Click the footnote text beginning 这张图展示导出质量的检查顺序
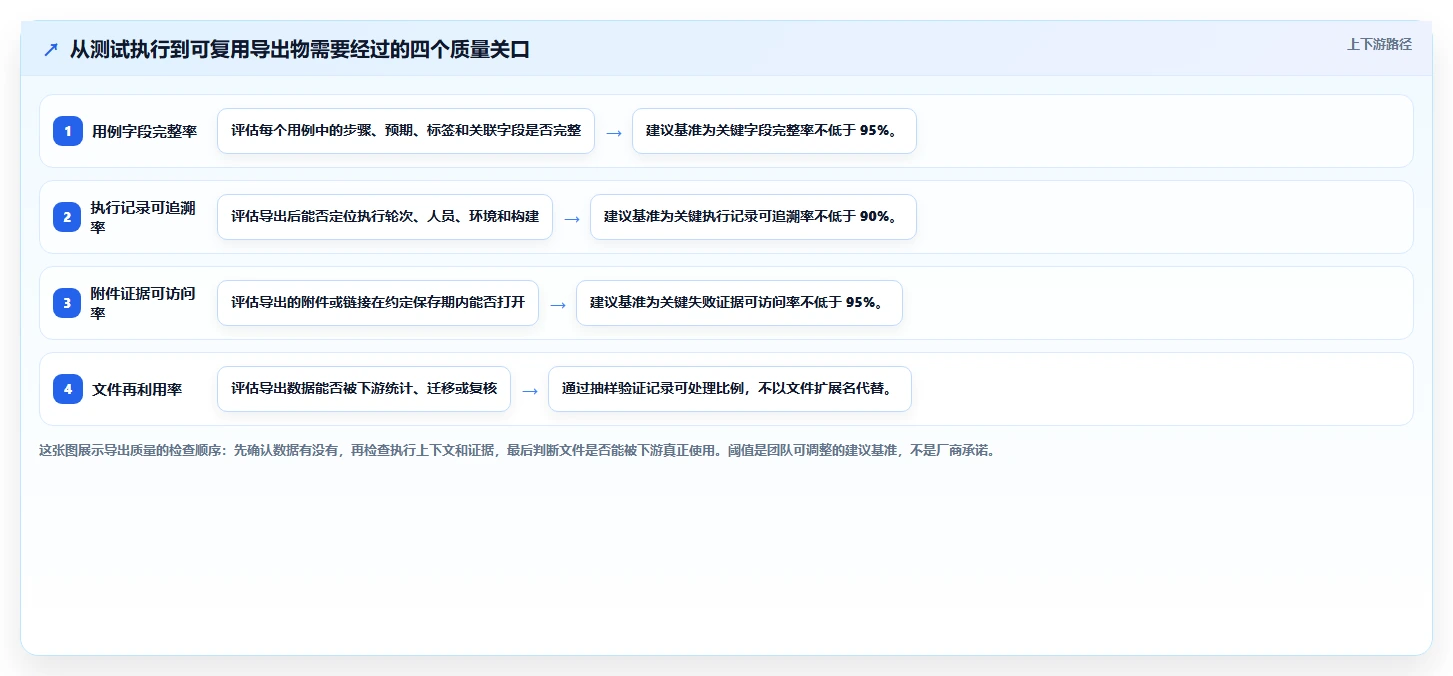The image size is (1453, 676). point(517,450)
